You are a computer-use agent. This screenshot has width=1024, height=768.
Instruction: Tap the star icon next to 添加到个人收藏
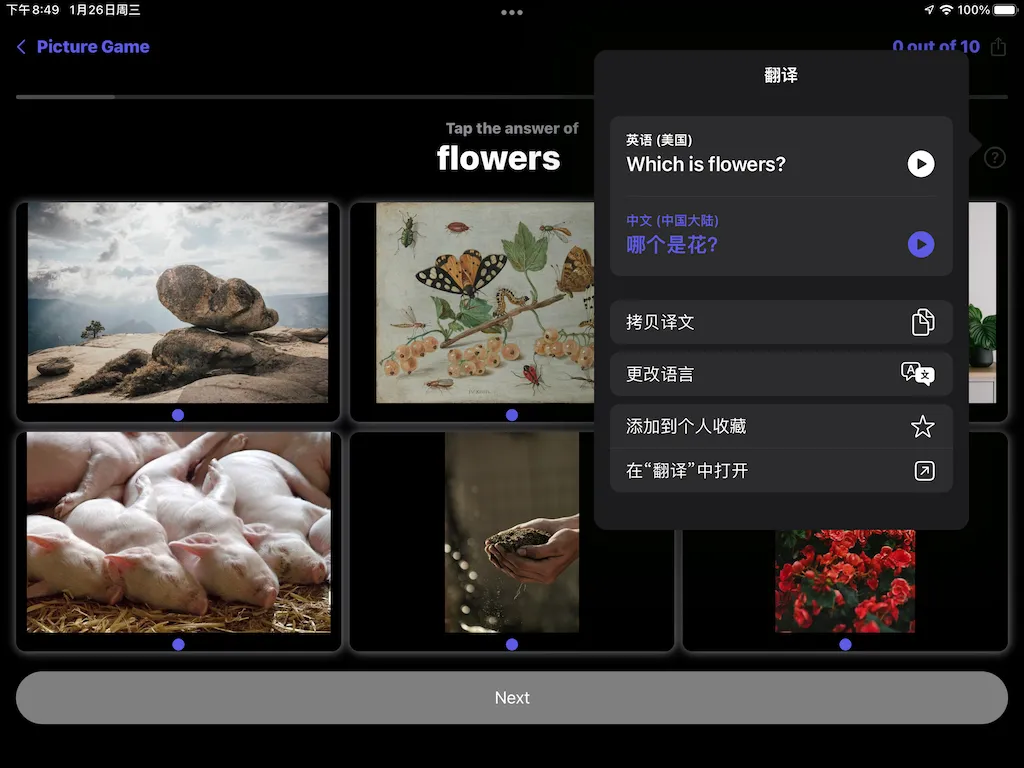921,426
